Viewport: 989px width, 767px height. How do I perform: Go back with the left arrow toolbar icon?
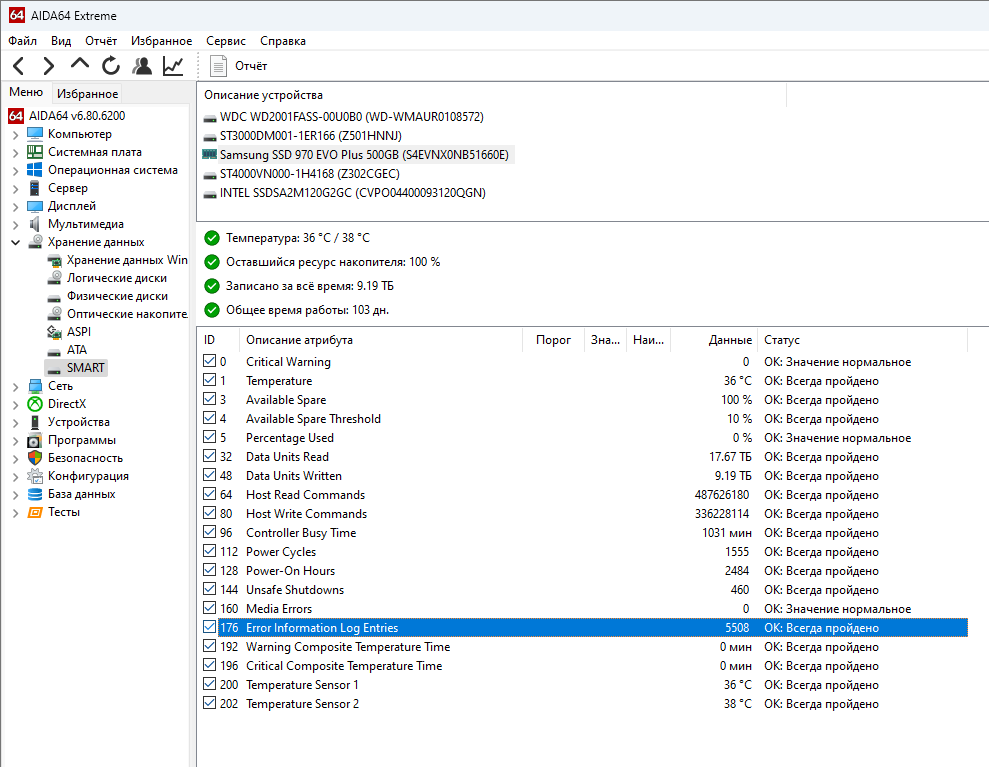[x=19, y=66]
